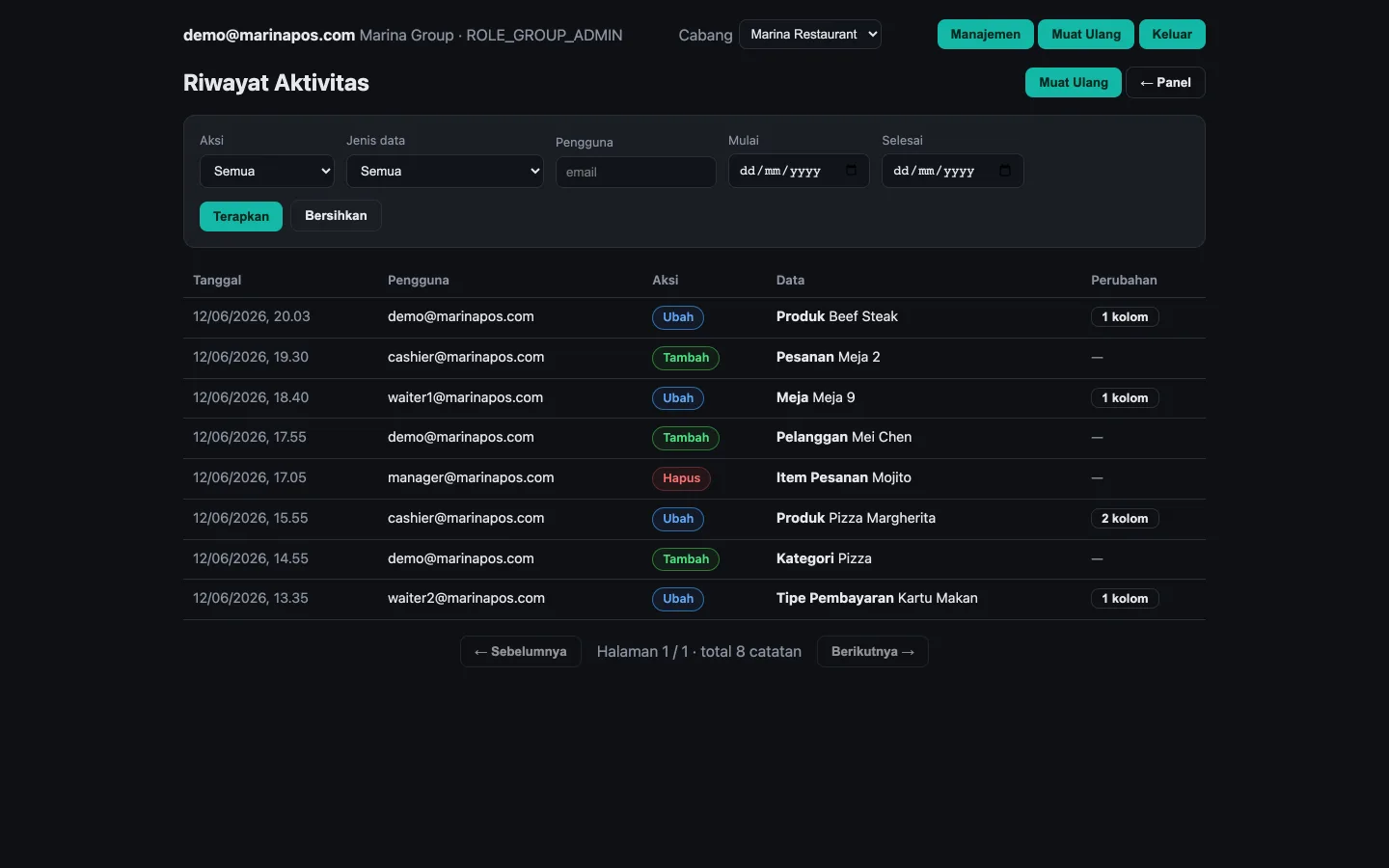Open the Aksi filter dropdown

(x=267, y=171)
